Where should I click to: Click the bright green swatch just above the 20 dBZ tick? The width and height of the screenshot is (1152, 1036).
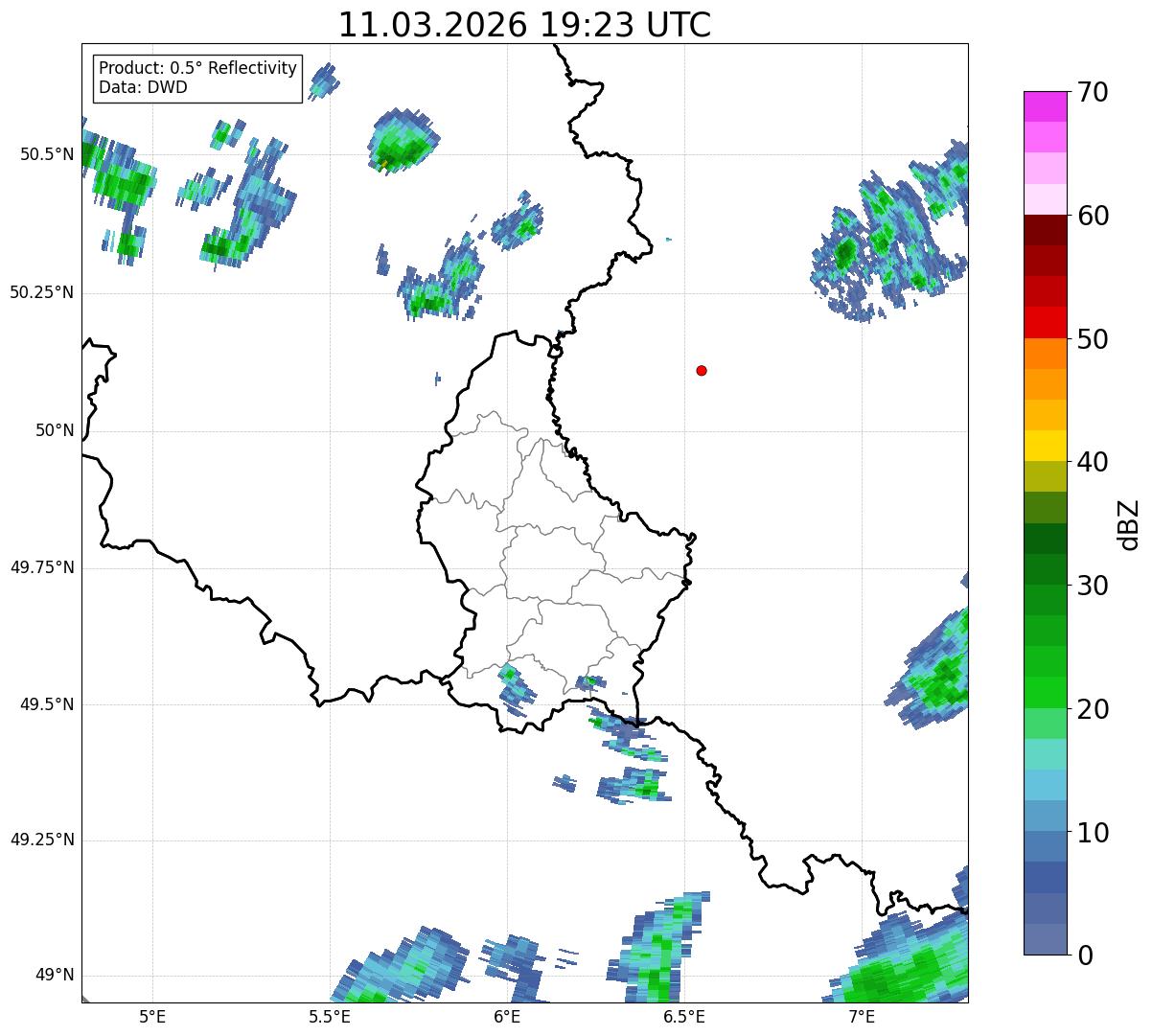(1045, 693)
